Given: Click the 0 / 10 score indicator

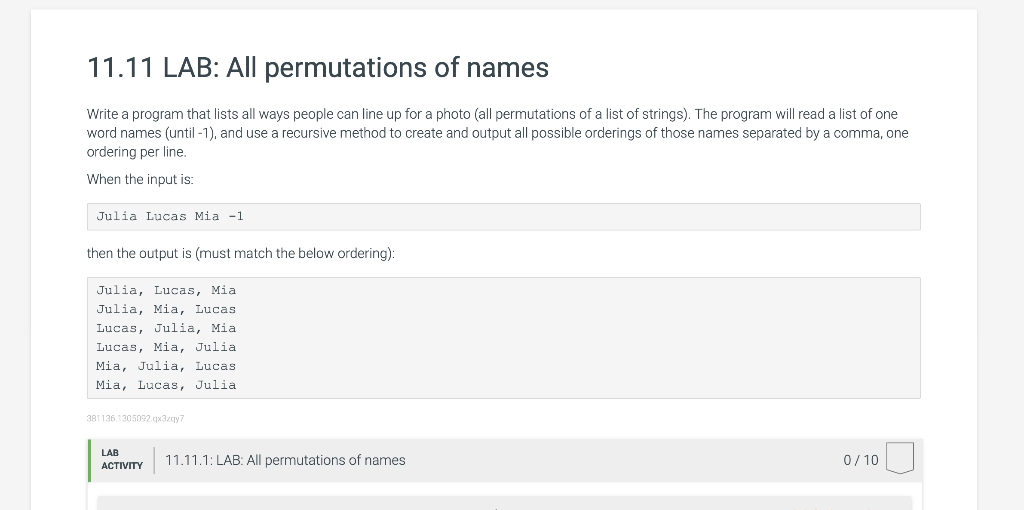Looking at the screenshot, I should (x=861, y=460).
